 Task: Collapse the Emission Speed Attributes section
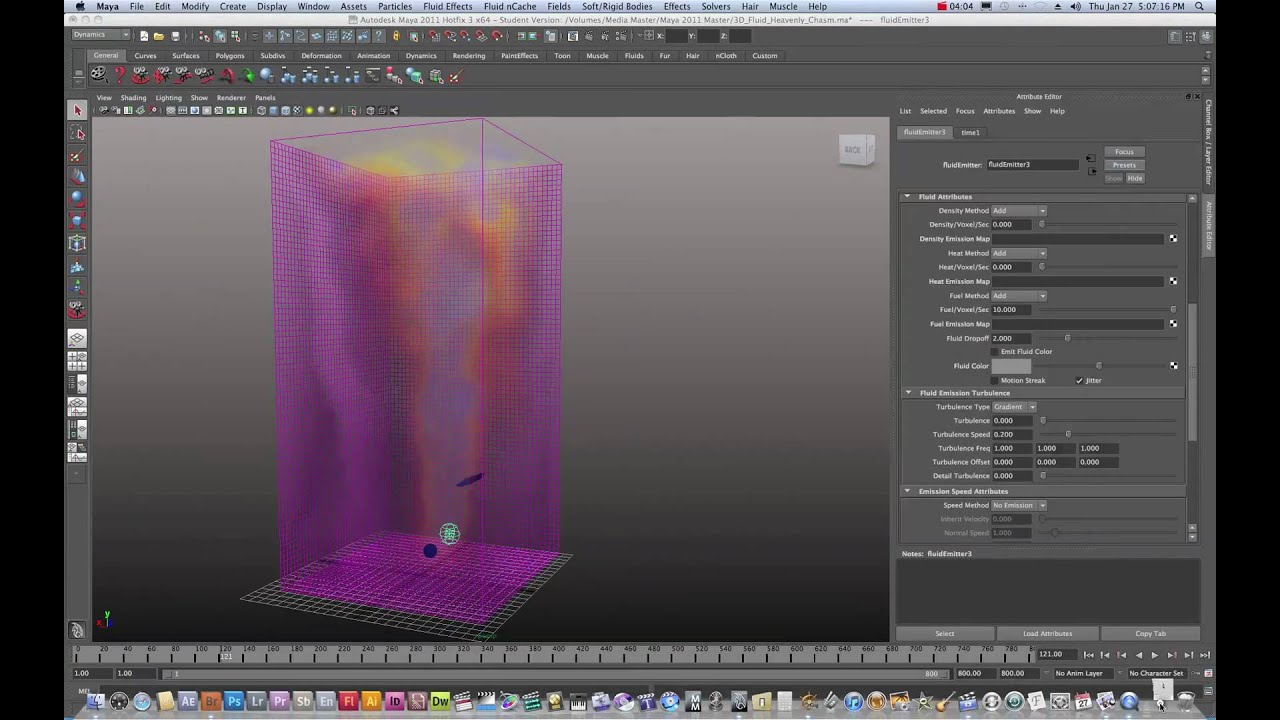coord(908,491)
